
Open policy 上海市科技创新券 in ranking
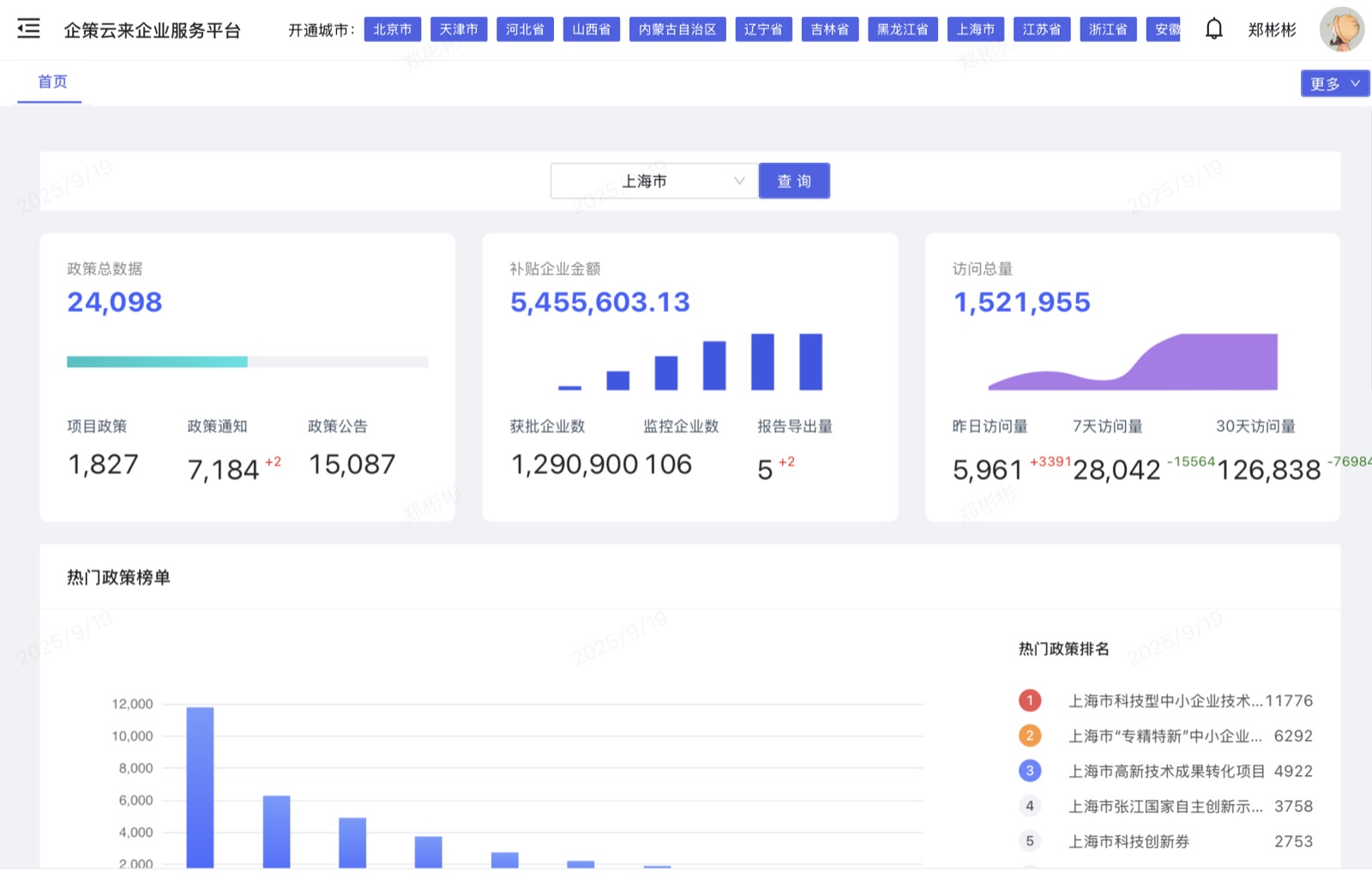pyautogui.click(x=1128, y=841)
